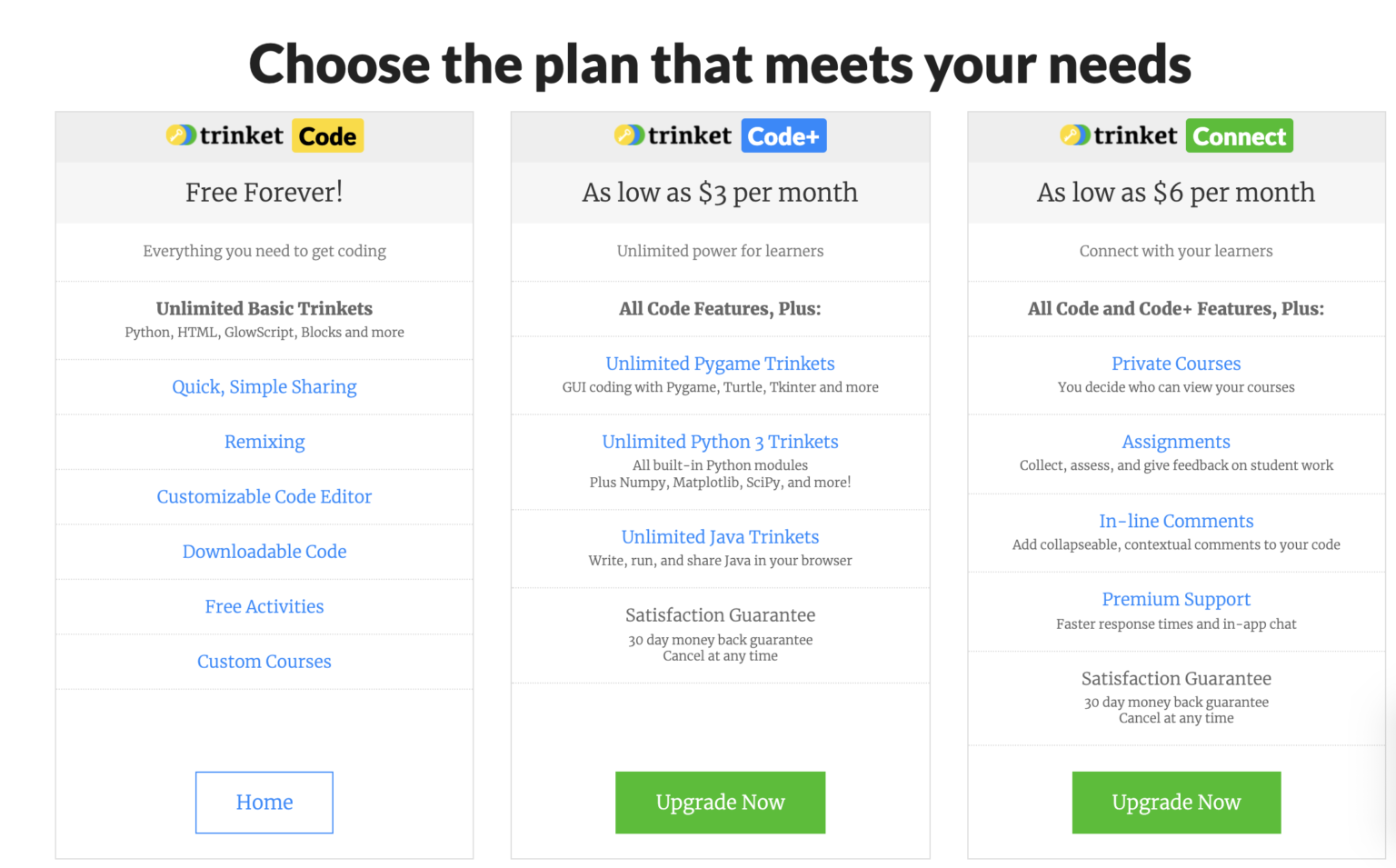Click the trinket logo in Connect column
The height and width of the screenshot is (868, 1396).
[x=1119, y=135]
